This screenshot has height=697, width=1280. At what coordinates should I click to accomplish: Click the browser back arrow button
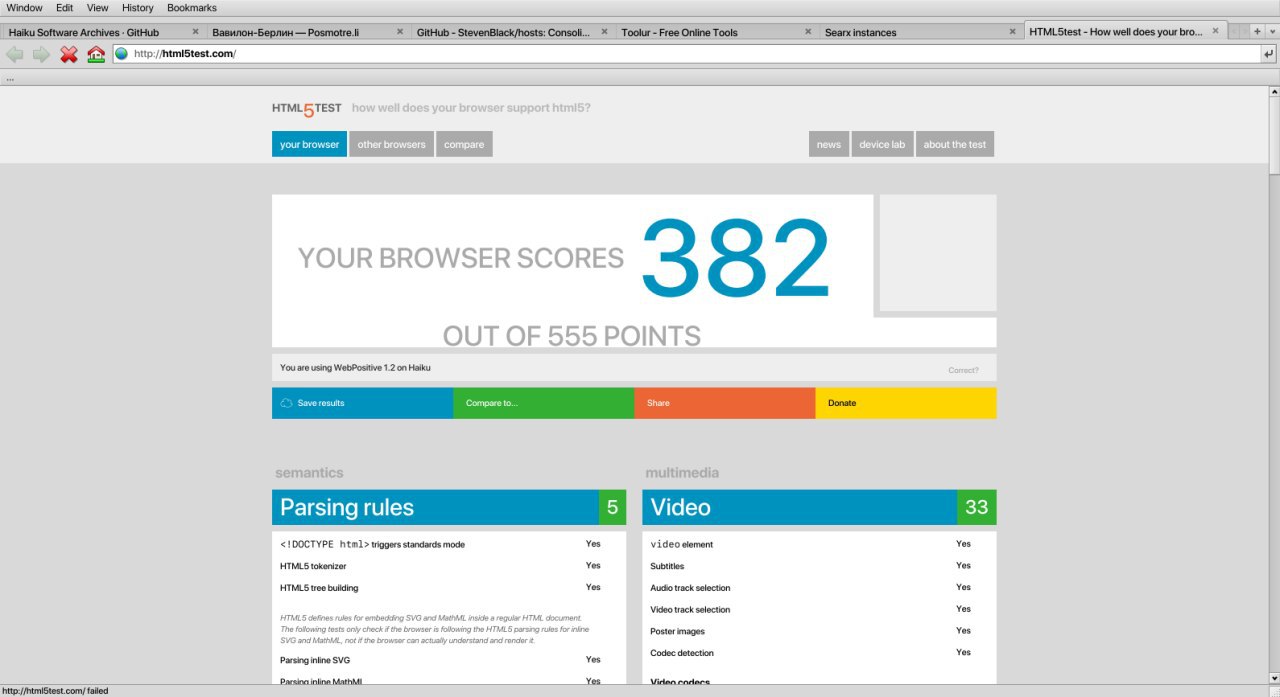[15, 54]
